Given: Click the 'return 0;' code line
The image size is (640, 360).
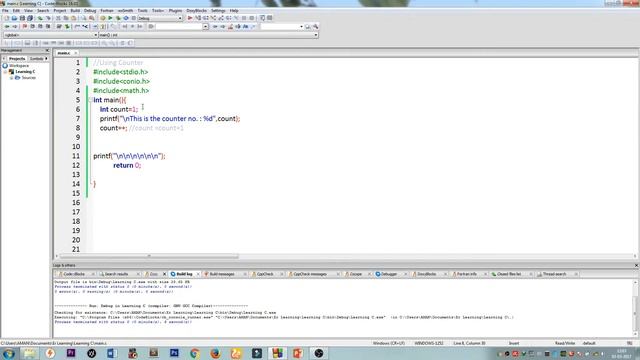Looking at the screenshot, I should [127, 165].
